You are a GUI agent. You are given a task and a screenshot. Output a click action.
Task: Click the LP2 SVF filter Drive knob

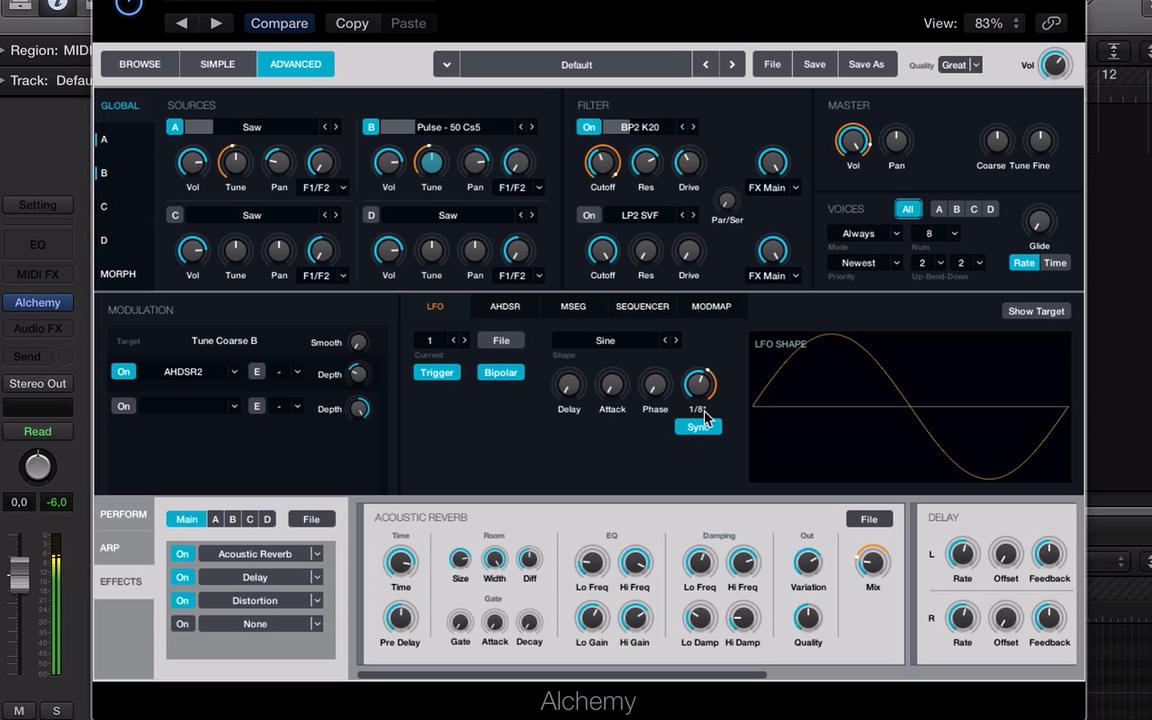pos(688,251)
